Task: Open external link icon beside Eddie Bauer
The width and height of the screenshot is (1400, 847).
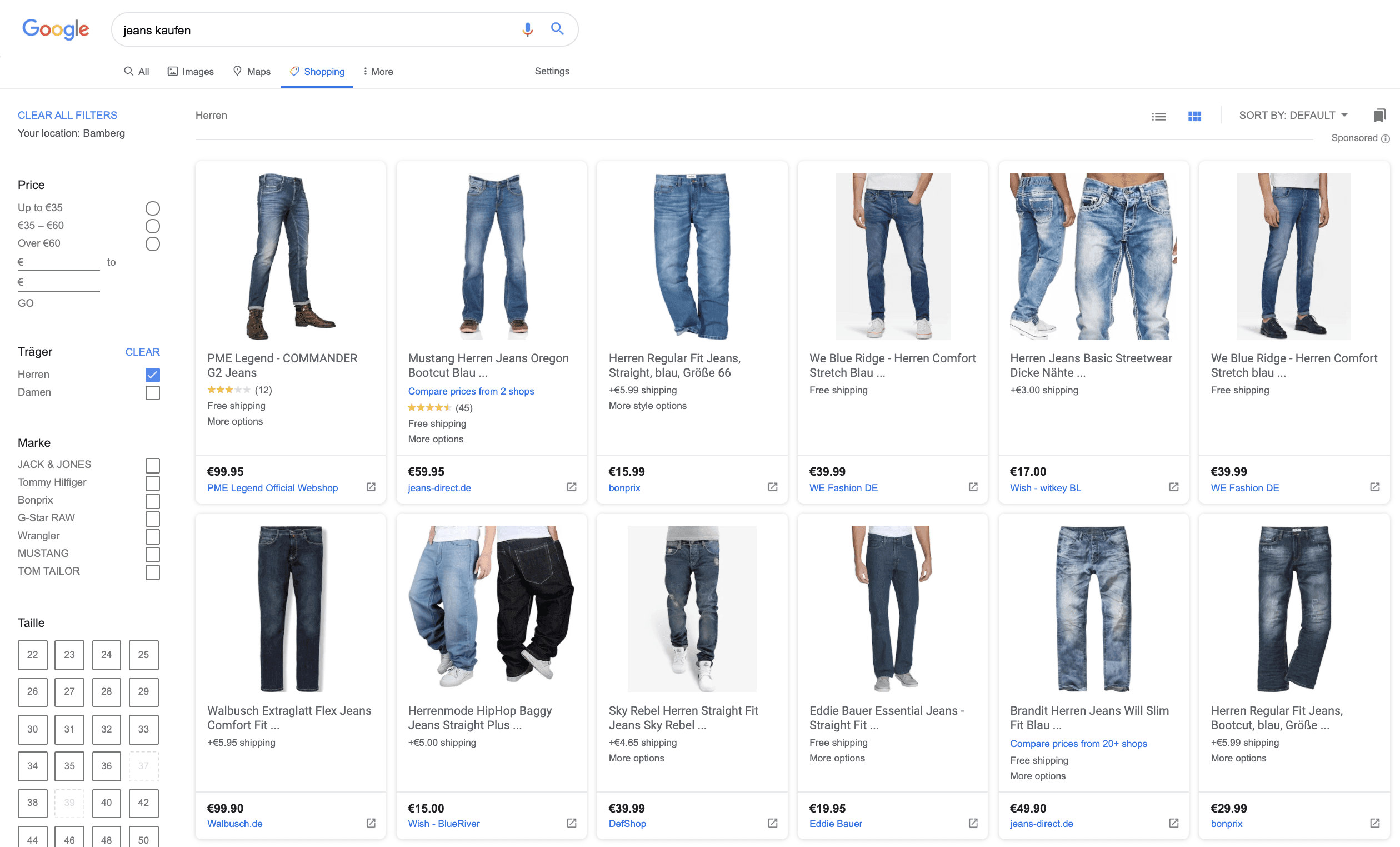Action: (x=973, y=823)
